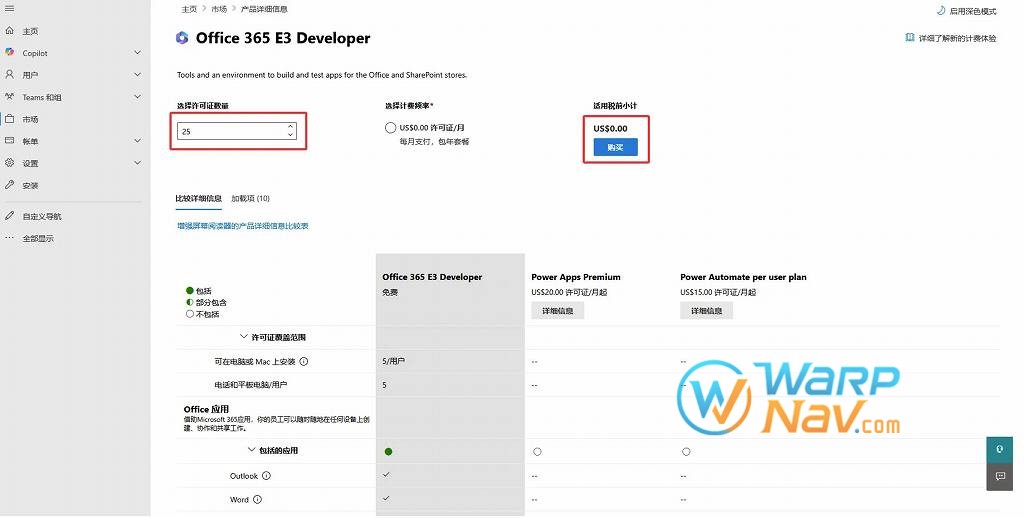The width and height of the screenshot is (1024, 518).
Task: Open the hamburger navigation menu
Action: pyautogui.click(x=9, y=8)
